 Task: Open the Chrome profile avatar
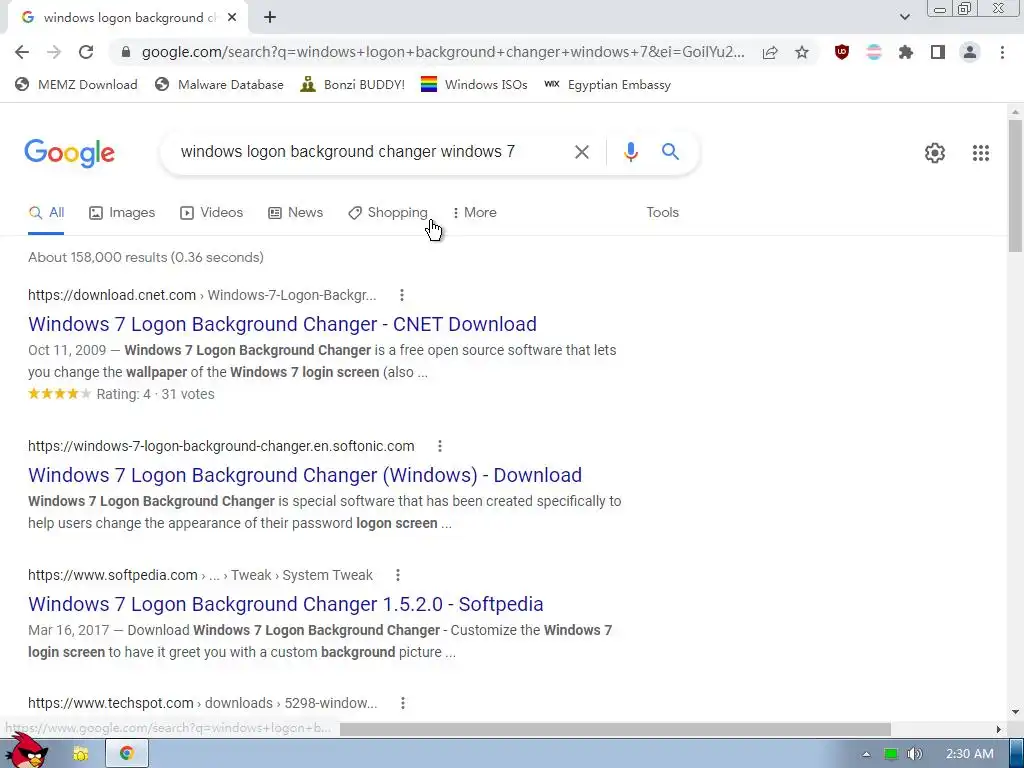tap(970, 52)
